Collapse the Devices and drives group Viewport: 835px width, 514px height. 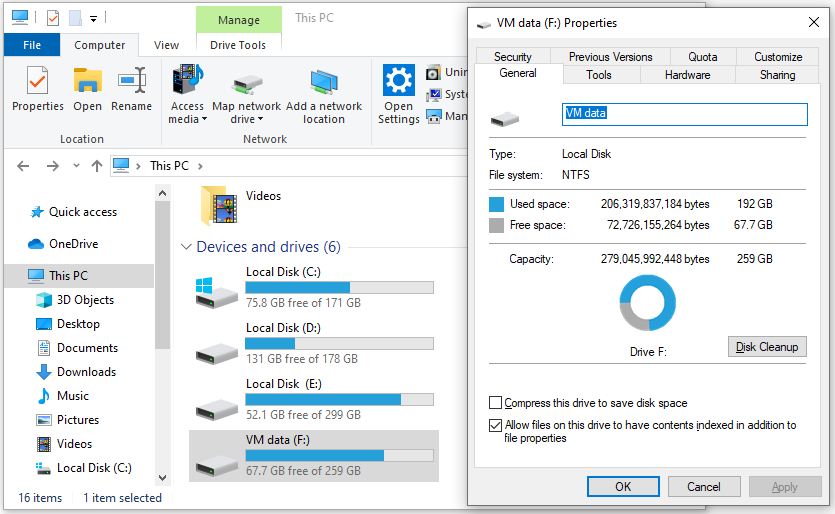[186, 247]
